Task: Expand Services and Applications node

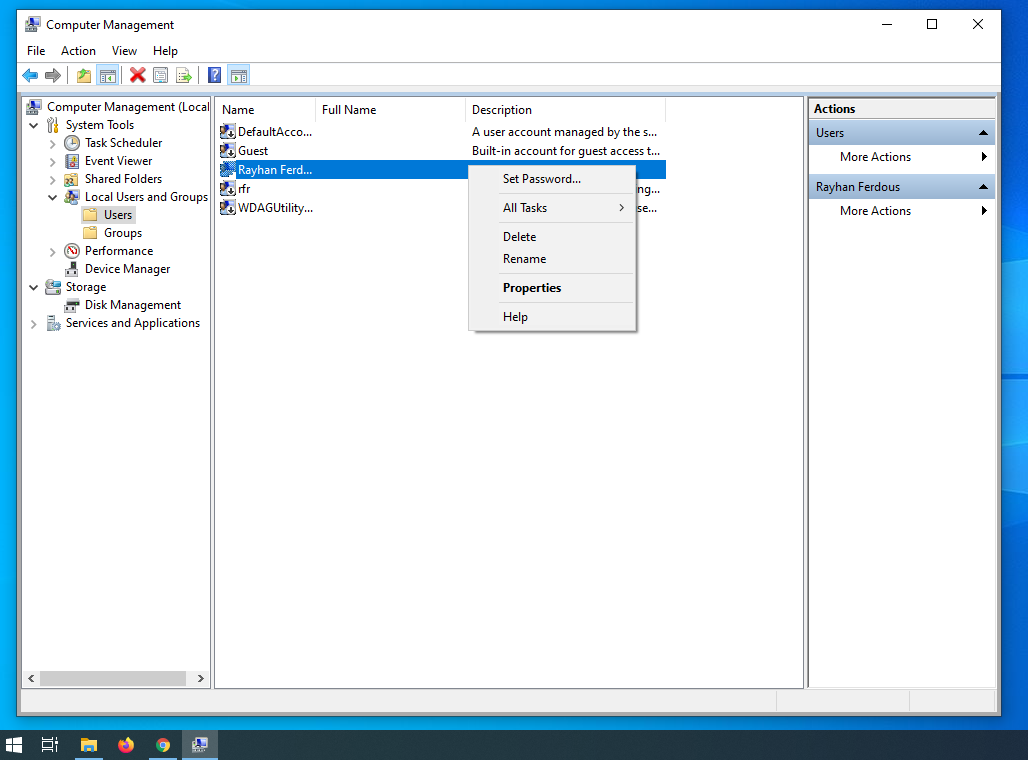Action: tap(34, 323)
